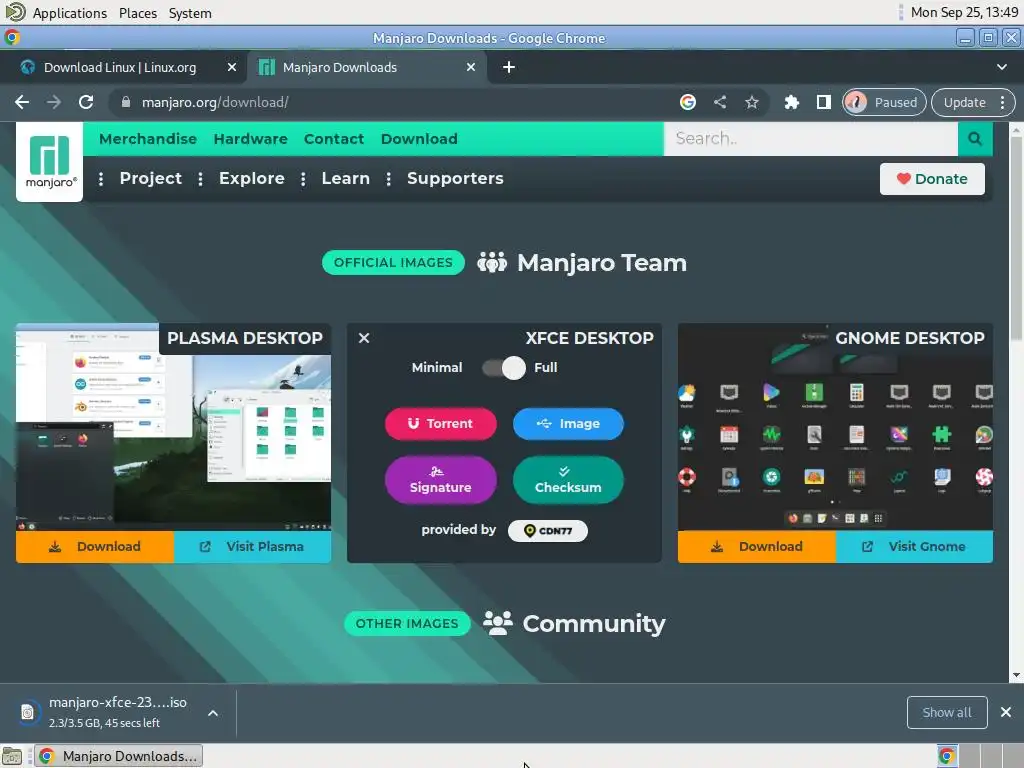Open the System menu

click(x=190, y=13)
